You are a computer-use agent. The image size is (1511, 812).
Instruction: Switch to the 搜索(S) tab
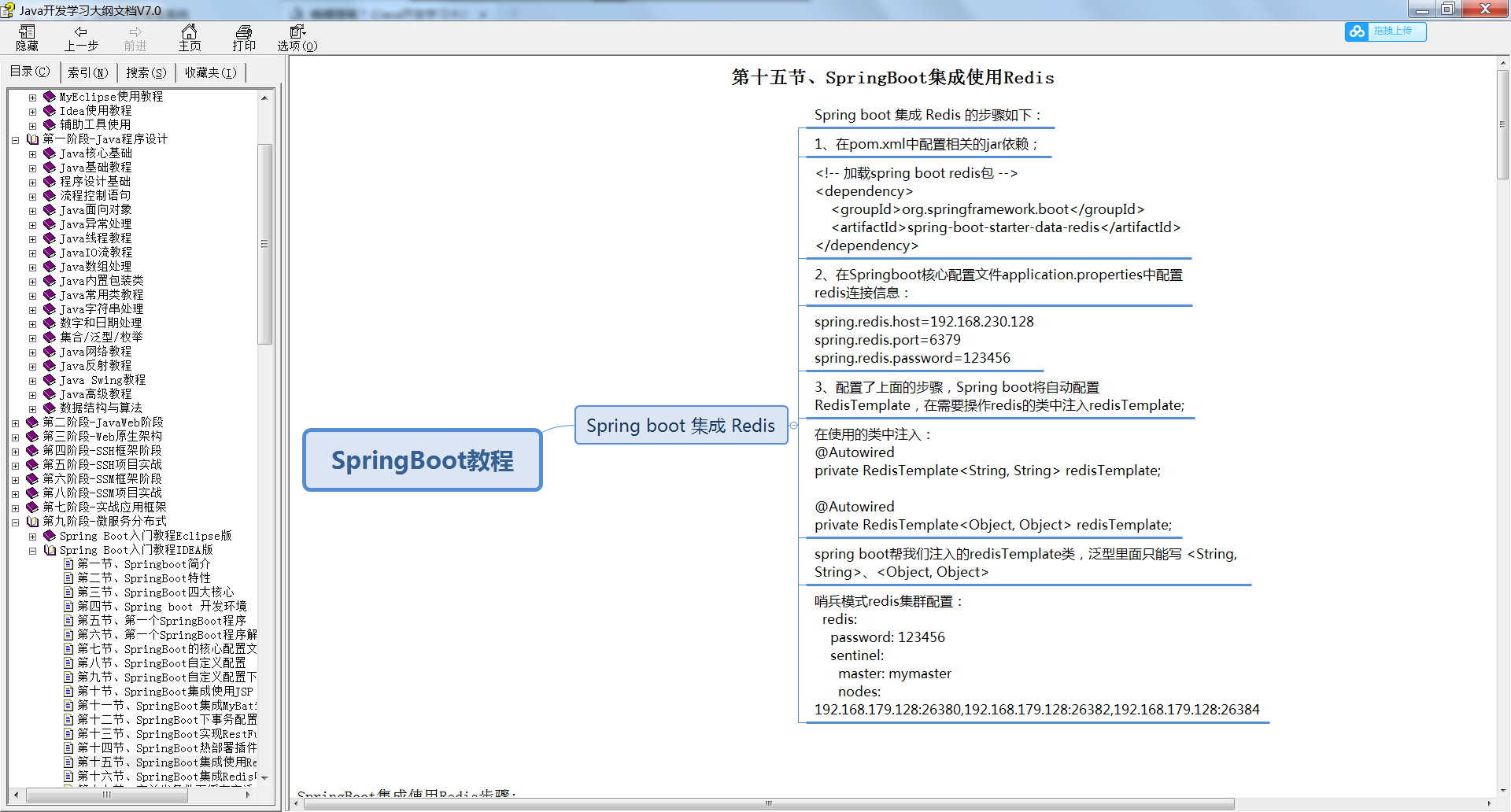point(146,72)
